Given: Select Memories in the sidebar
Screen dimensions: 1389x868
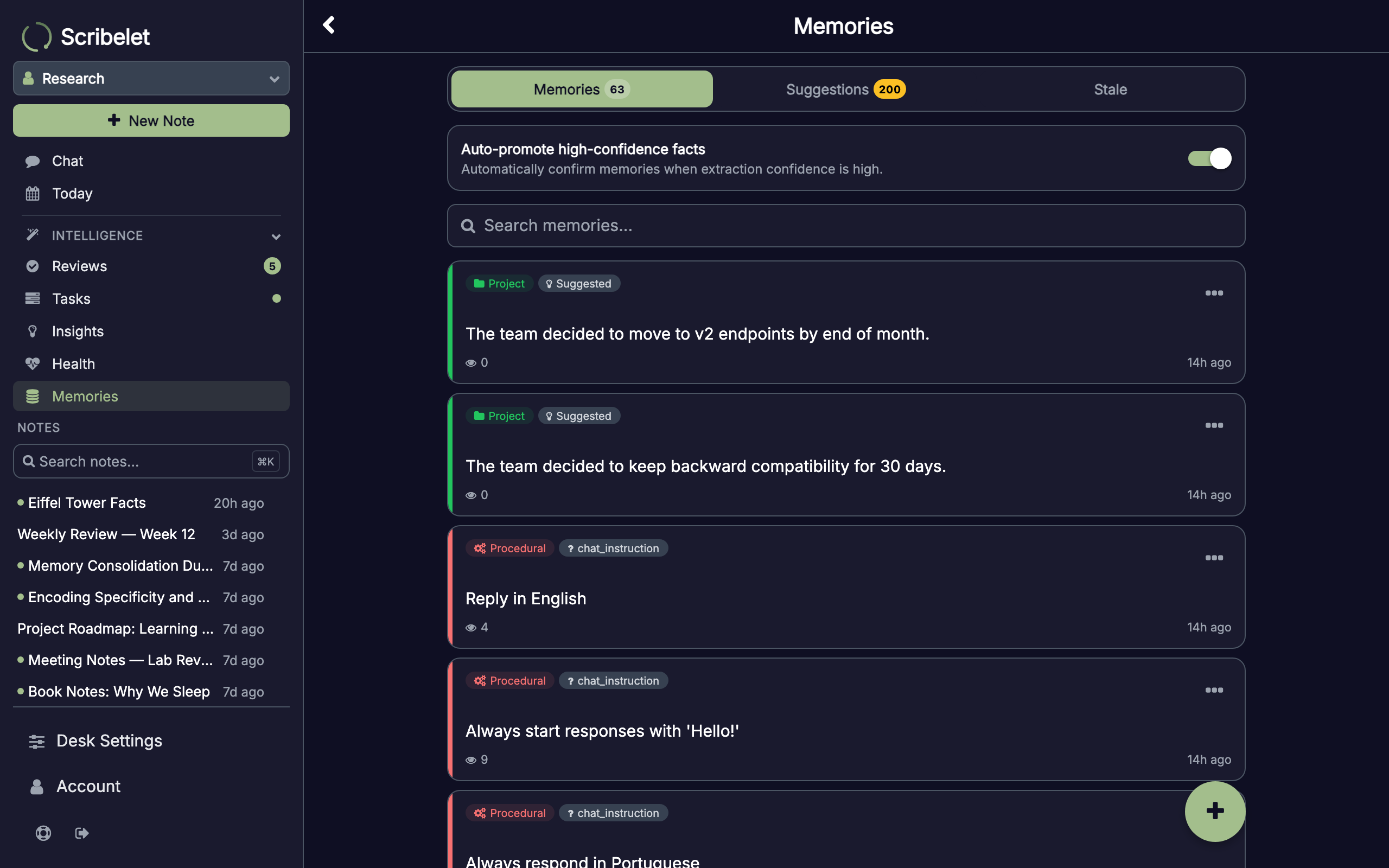Looking at the screenshot, I should tap(151, 396).
